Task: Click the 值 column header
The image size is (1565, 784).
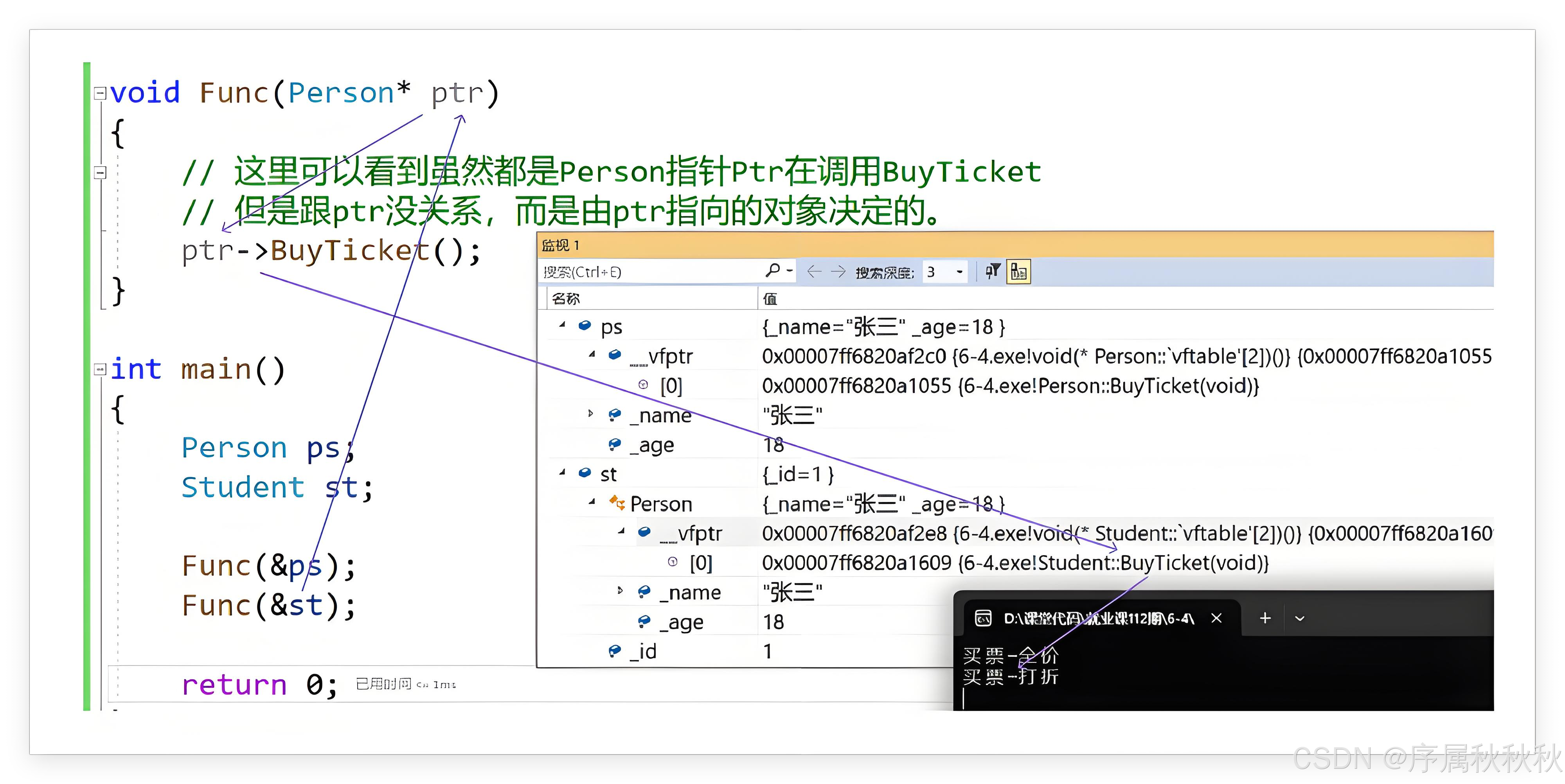Action: point(770,298)
